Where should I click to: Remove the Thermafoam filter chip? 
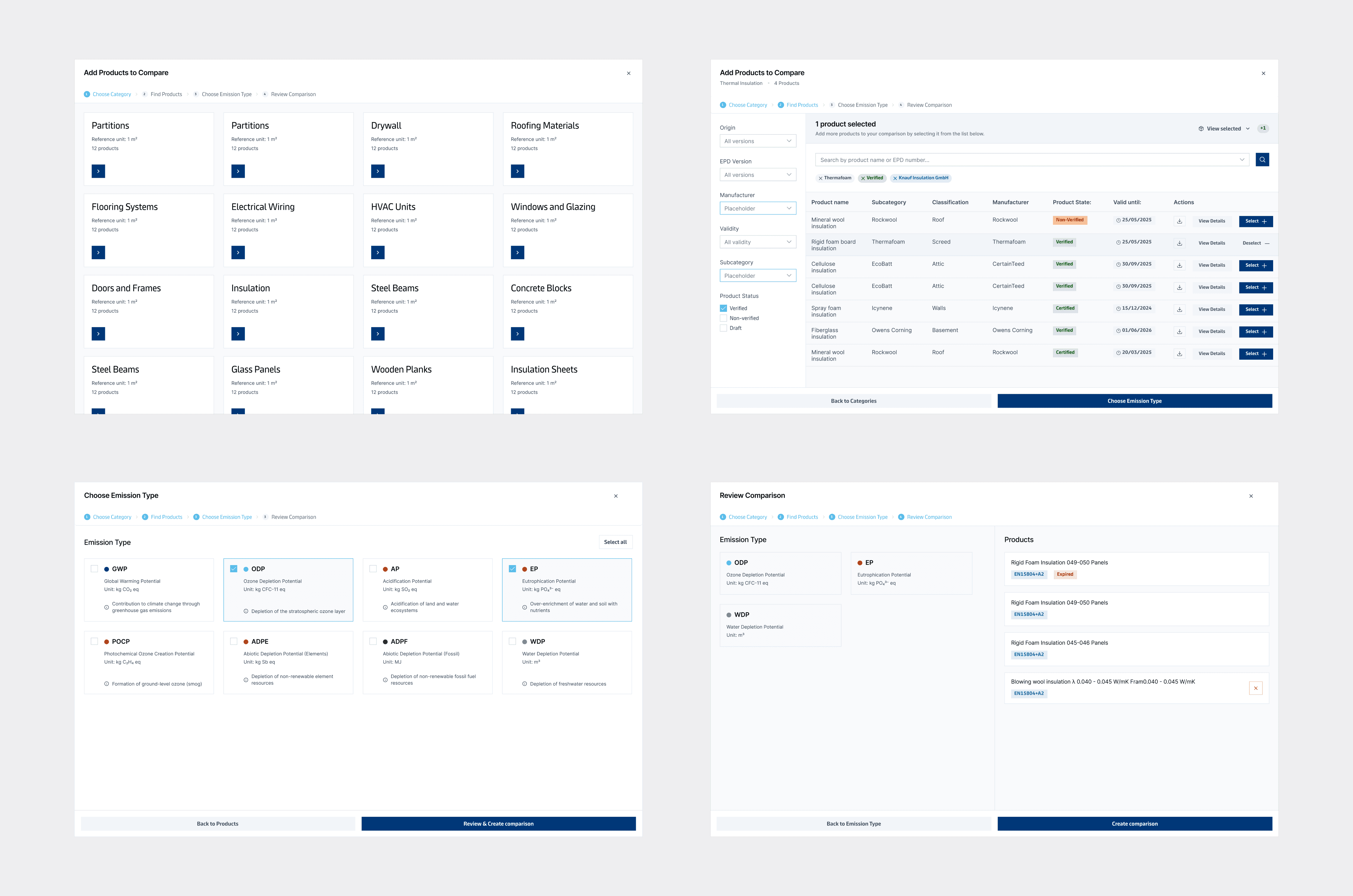820,178
